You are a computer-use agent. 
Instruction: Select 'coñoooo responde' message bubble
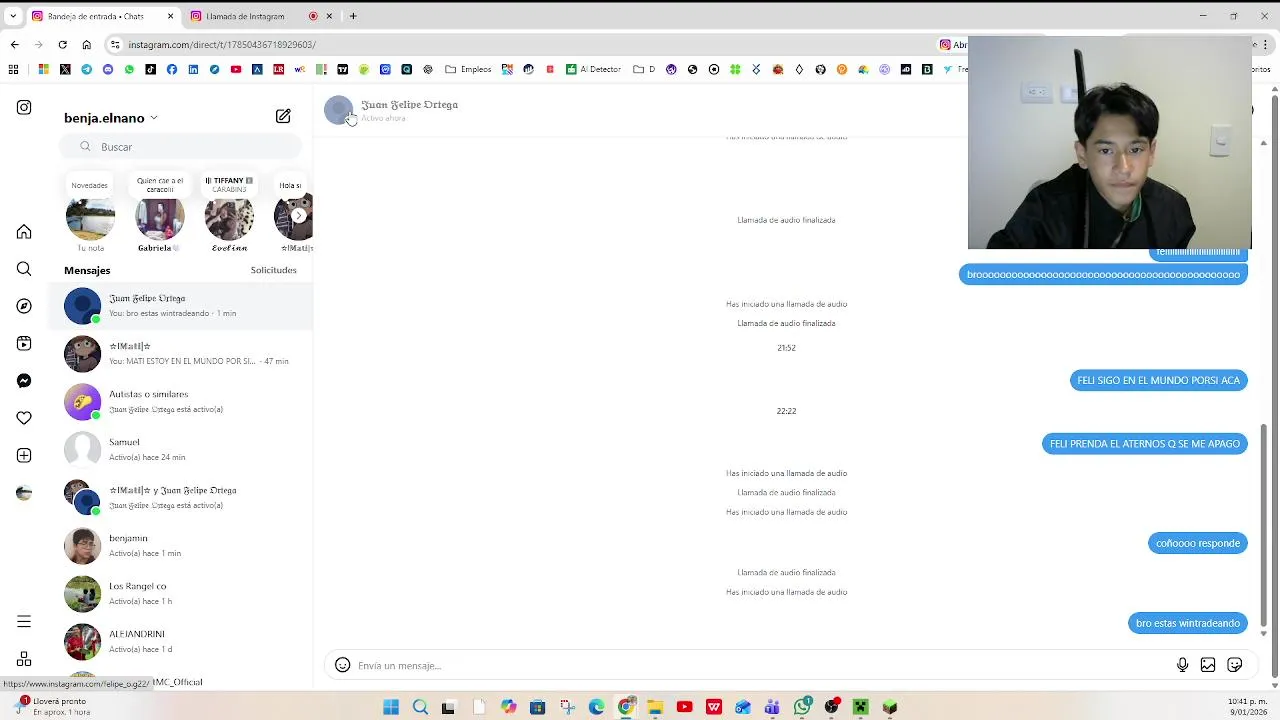1198,543
